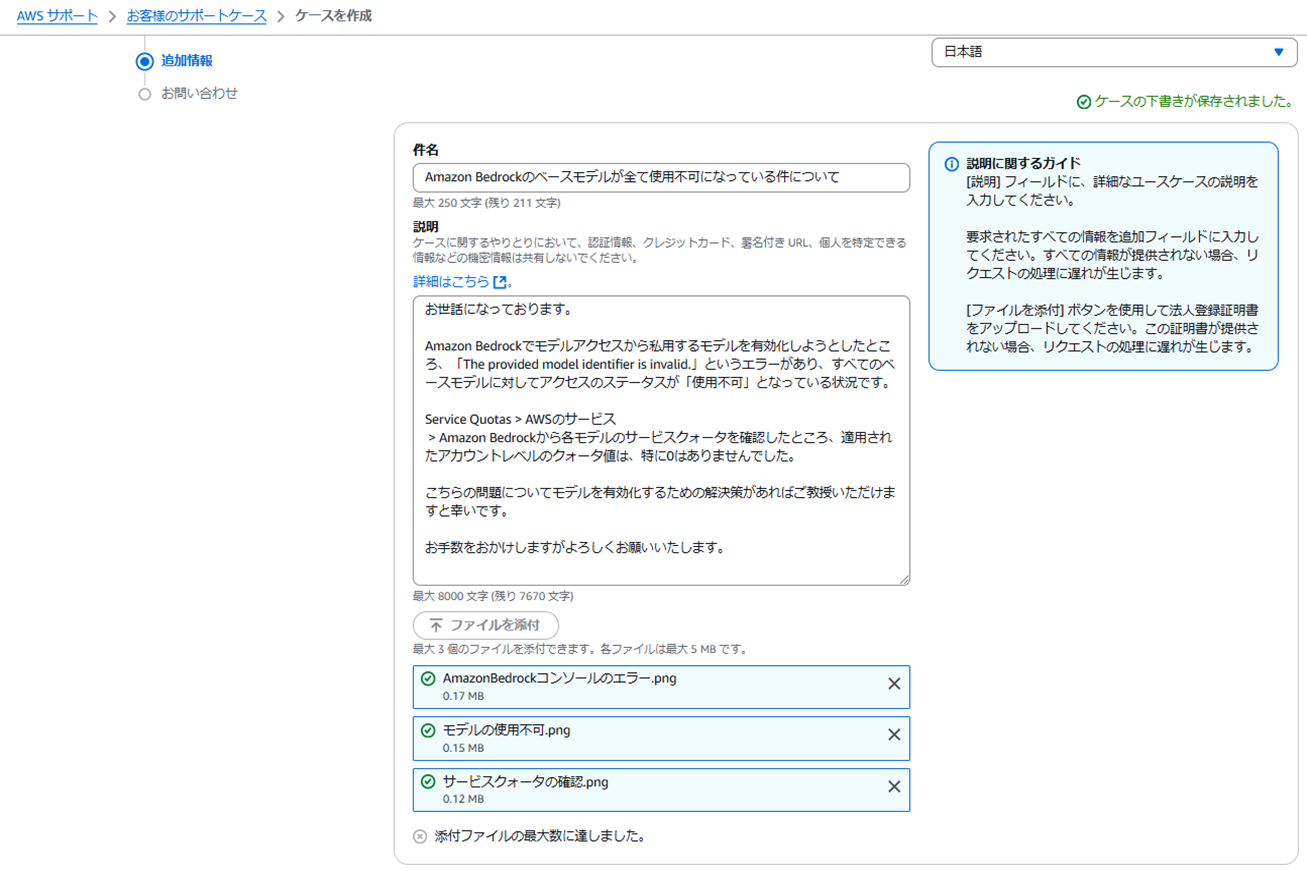Click the green check icon beside ケースの下書きが保存されました
Image resolution: width=1307 pixels, height=871 pixels.
point(1083,102)
